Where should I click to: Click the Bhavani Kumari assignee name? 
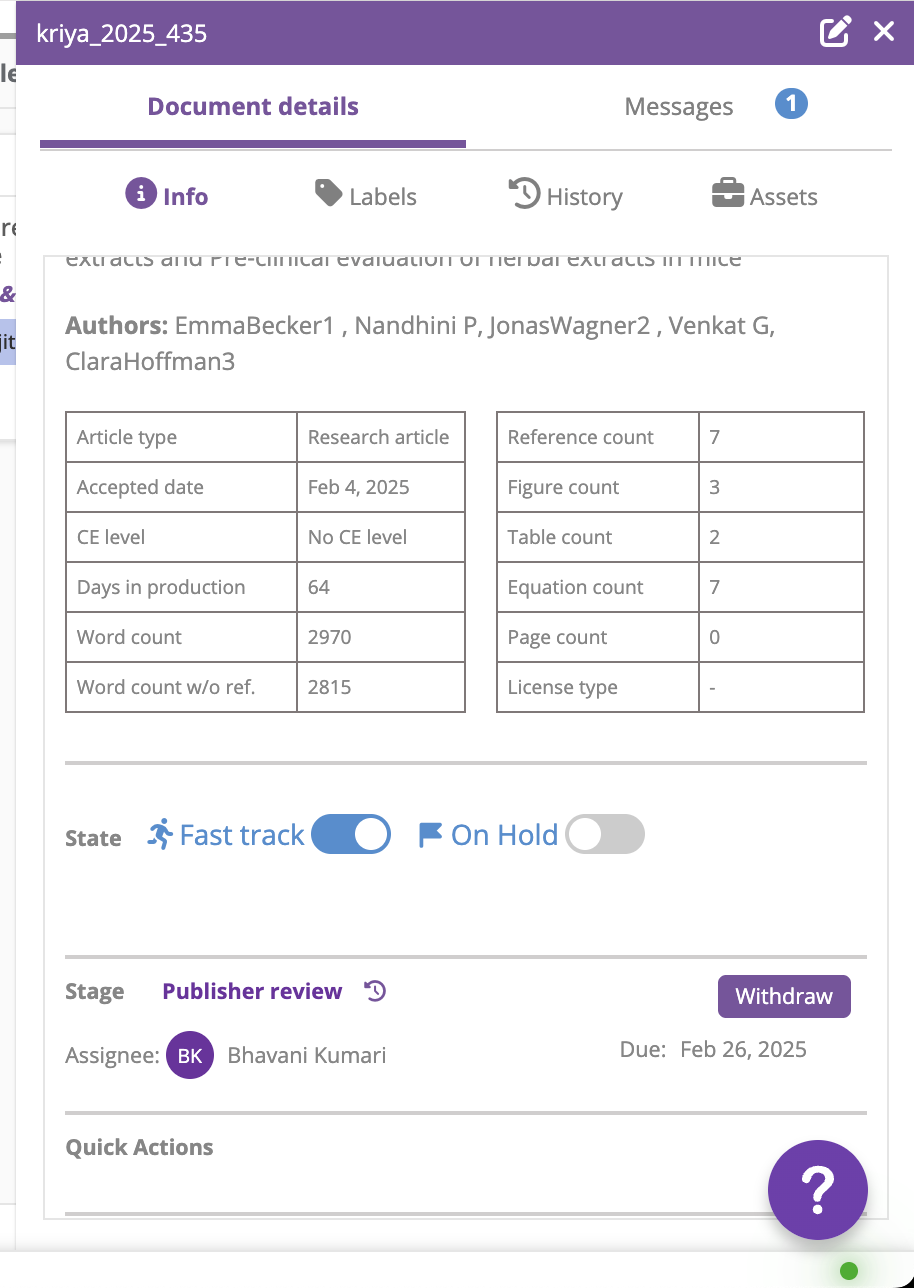point(307,1055)
